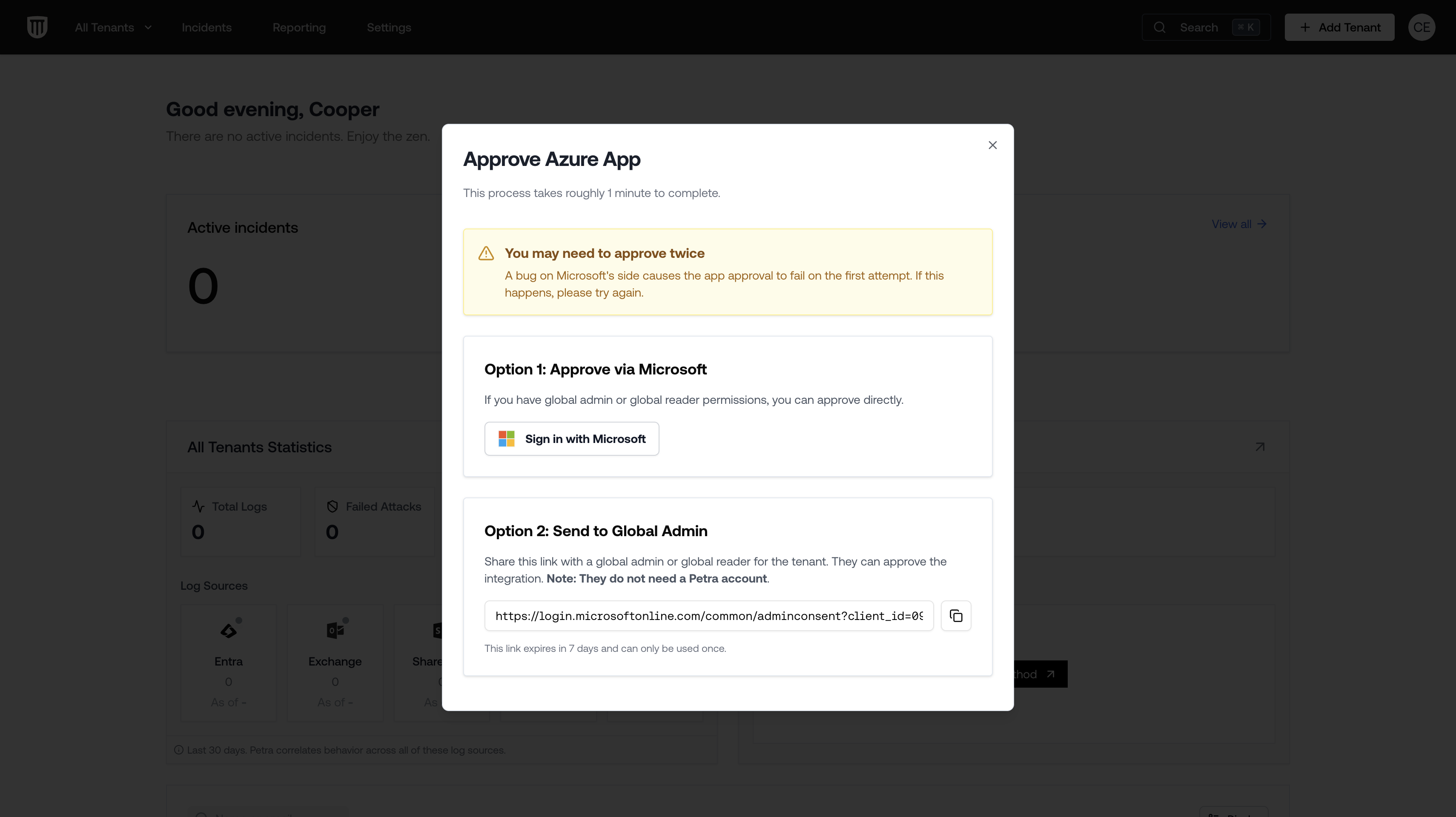
Task: Click the Exchange log source icon
Action: 335,631
